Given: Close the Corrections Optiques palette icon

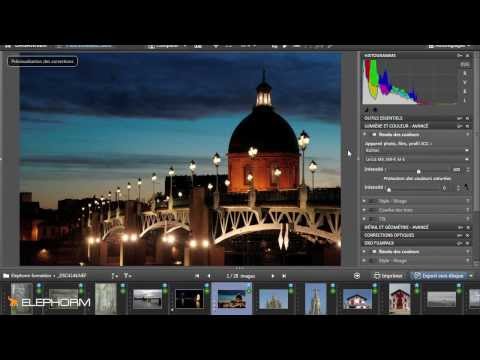Looking at the screenshot, I should (468, 235).
